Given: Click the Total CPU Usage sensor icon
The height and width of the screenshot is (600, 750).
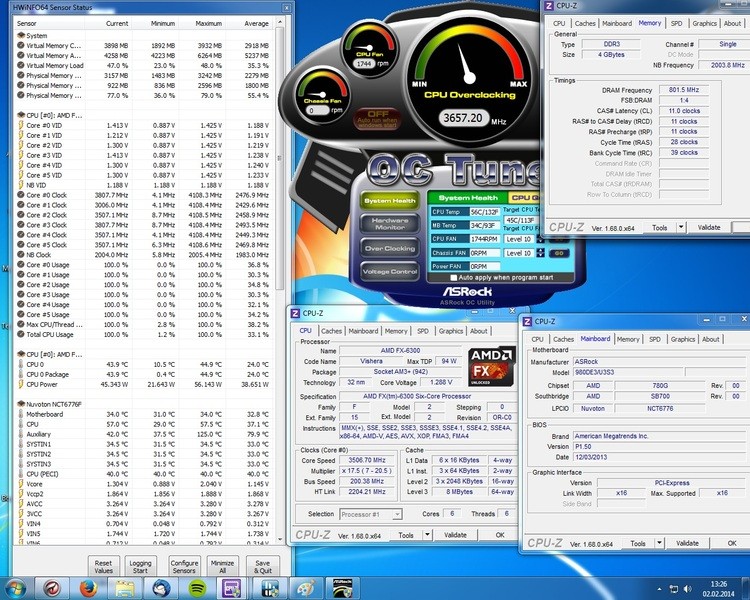Looking at the screenshot, I should [21, 334].
